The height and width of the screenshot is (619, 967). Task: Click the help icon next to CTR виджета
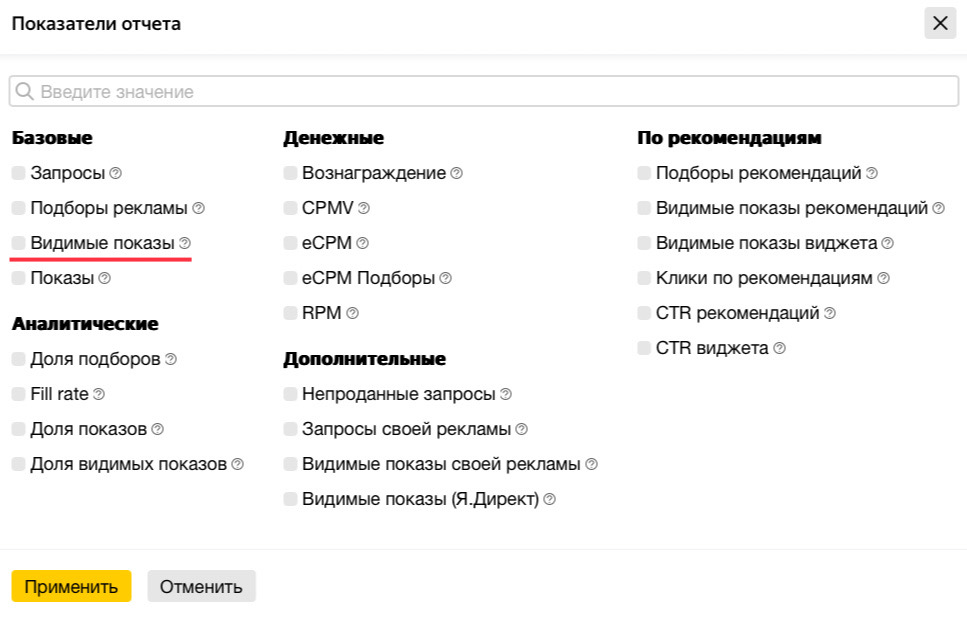coord(780,348)
